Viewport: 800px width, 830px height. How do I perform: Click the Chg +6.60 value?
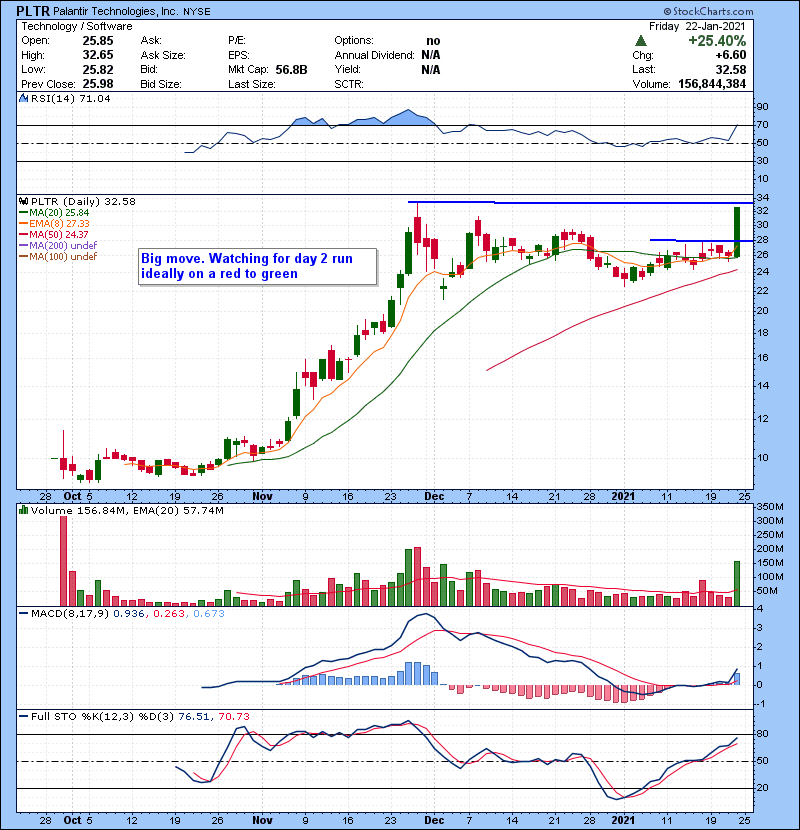[731, 55]
